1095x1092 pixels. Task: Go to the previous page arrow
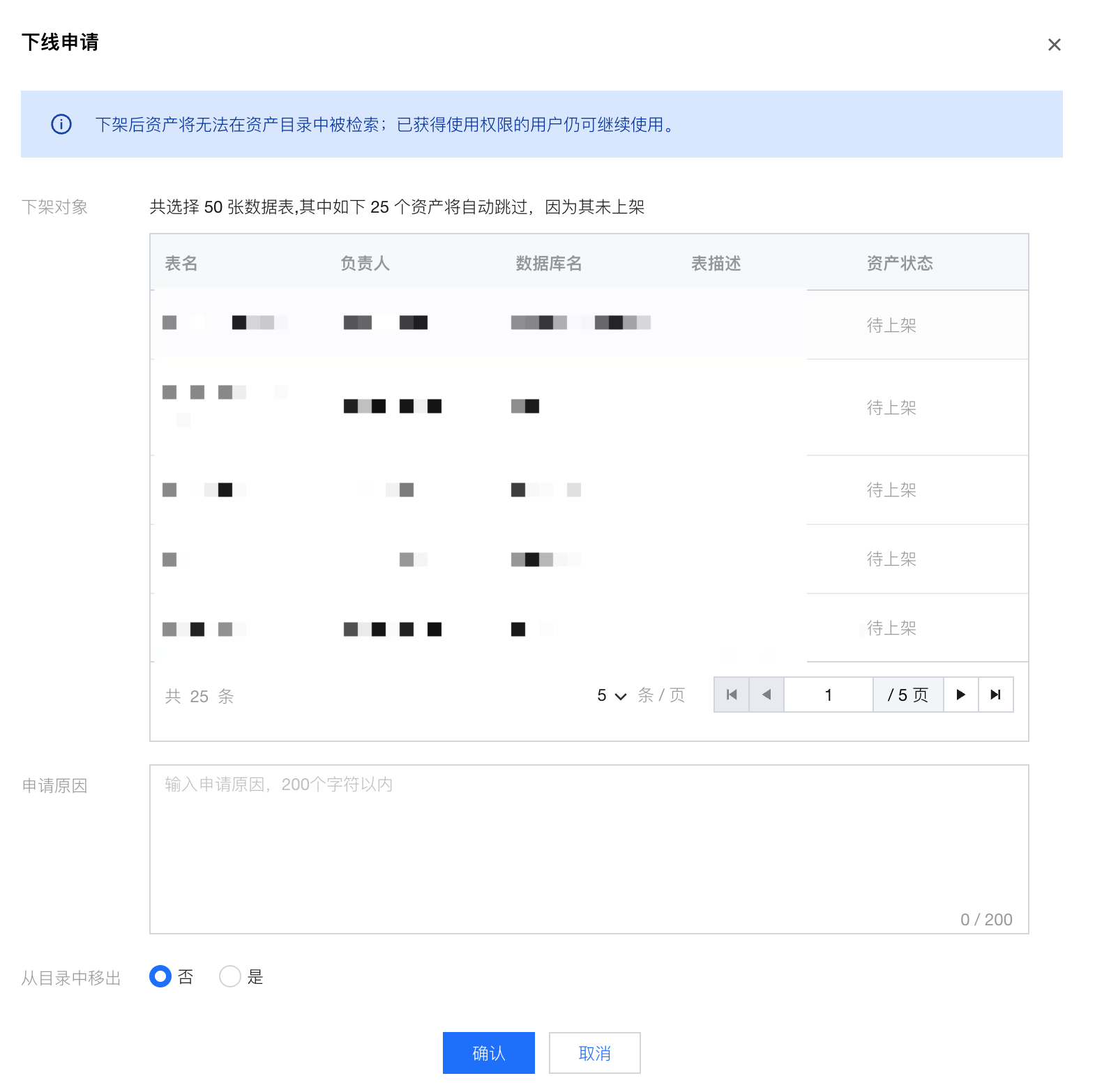pyautogui.click(x=766, y=695)
